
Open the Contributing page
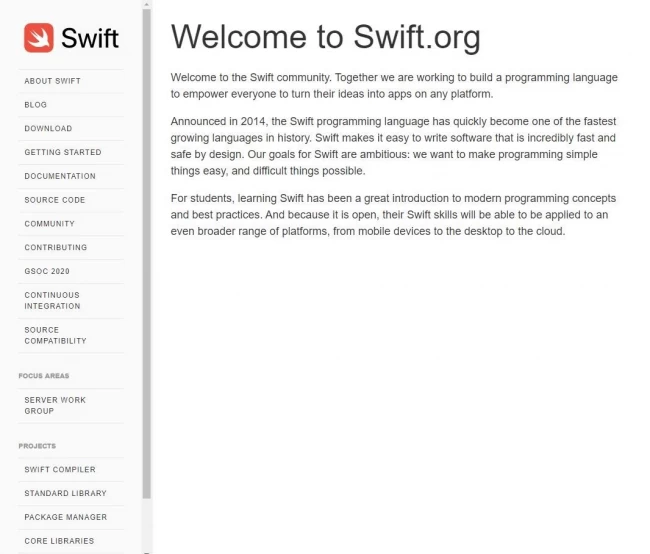tap(56, 248)
